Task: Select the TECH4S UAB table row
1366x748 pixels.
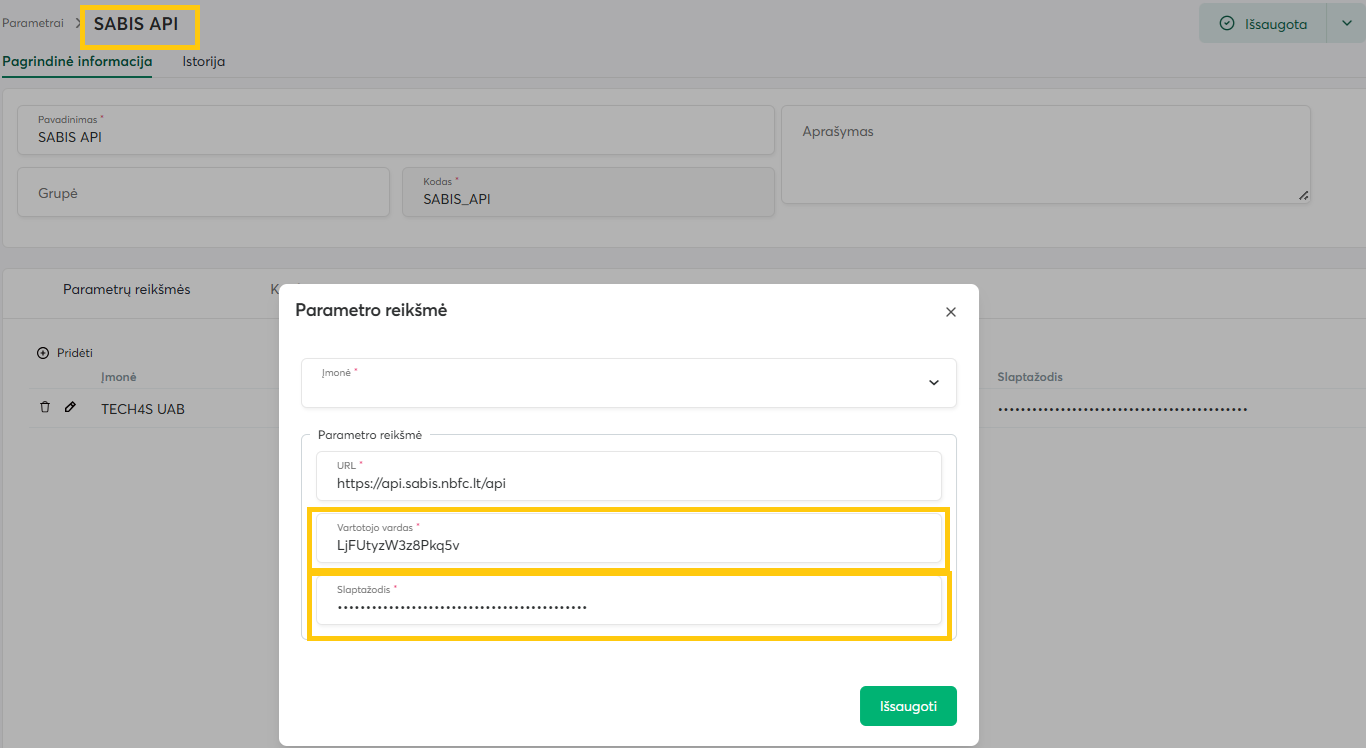Action: (x=143, y=409)
